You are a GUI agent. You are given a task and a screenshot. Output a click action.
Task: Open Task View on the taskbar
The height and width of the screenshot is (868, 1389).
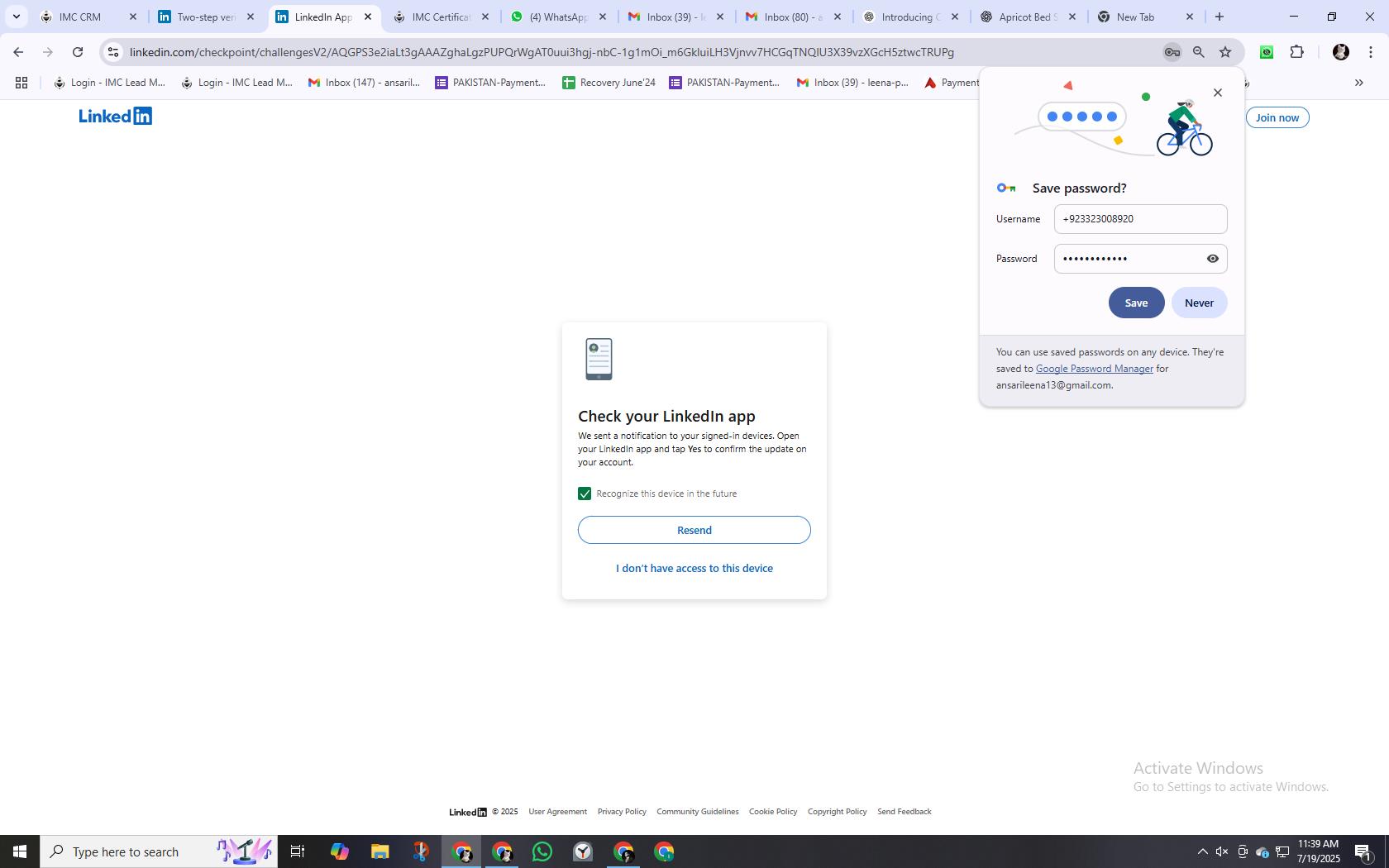pos(298,851)
